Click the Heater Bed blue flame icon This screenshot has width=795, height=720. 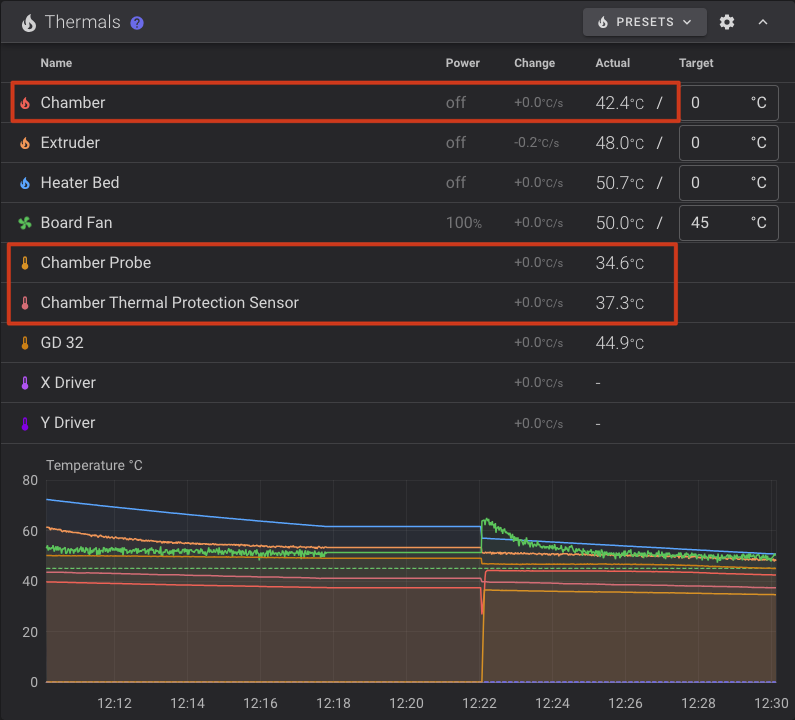click(25, 183)
